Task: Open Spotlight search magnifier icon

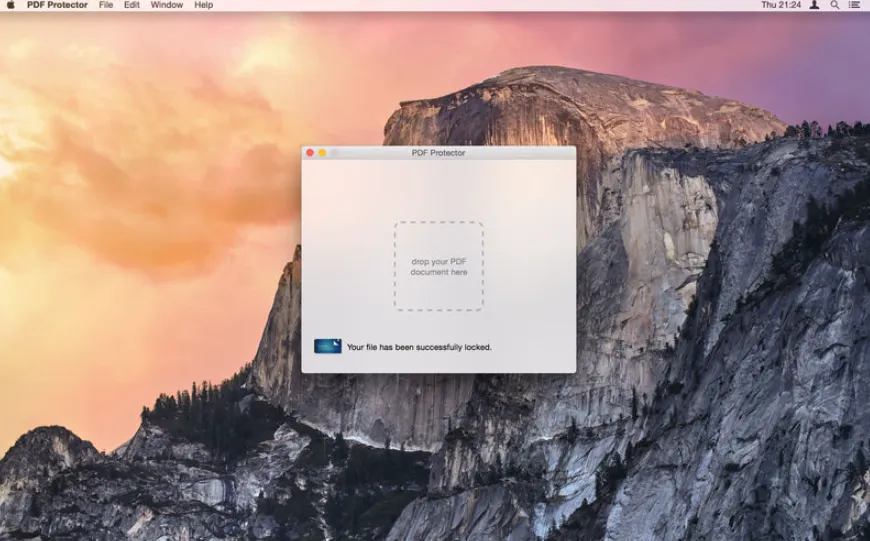Action: (x=834, y=5)
